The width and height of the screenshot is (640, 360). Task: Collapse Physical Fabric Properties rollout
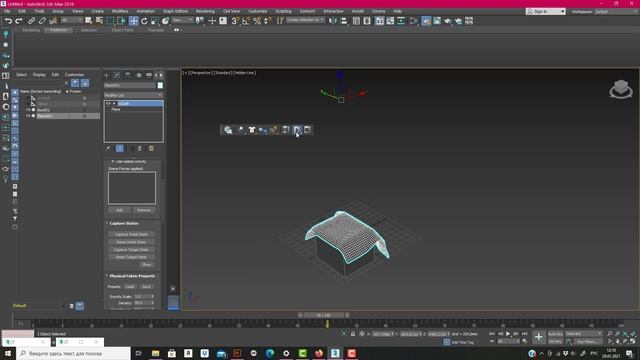pyautogui.click(x=132, y=276)
